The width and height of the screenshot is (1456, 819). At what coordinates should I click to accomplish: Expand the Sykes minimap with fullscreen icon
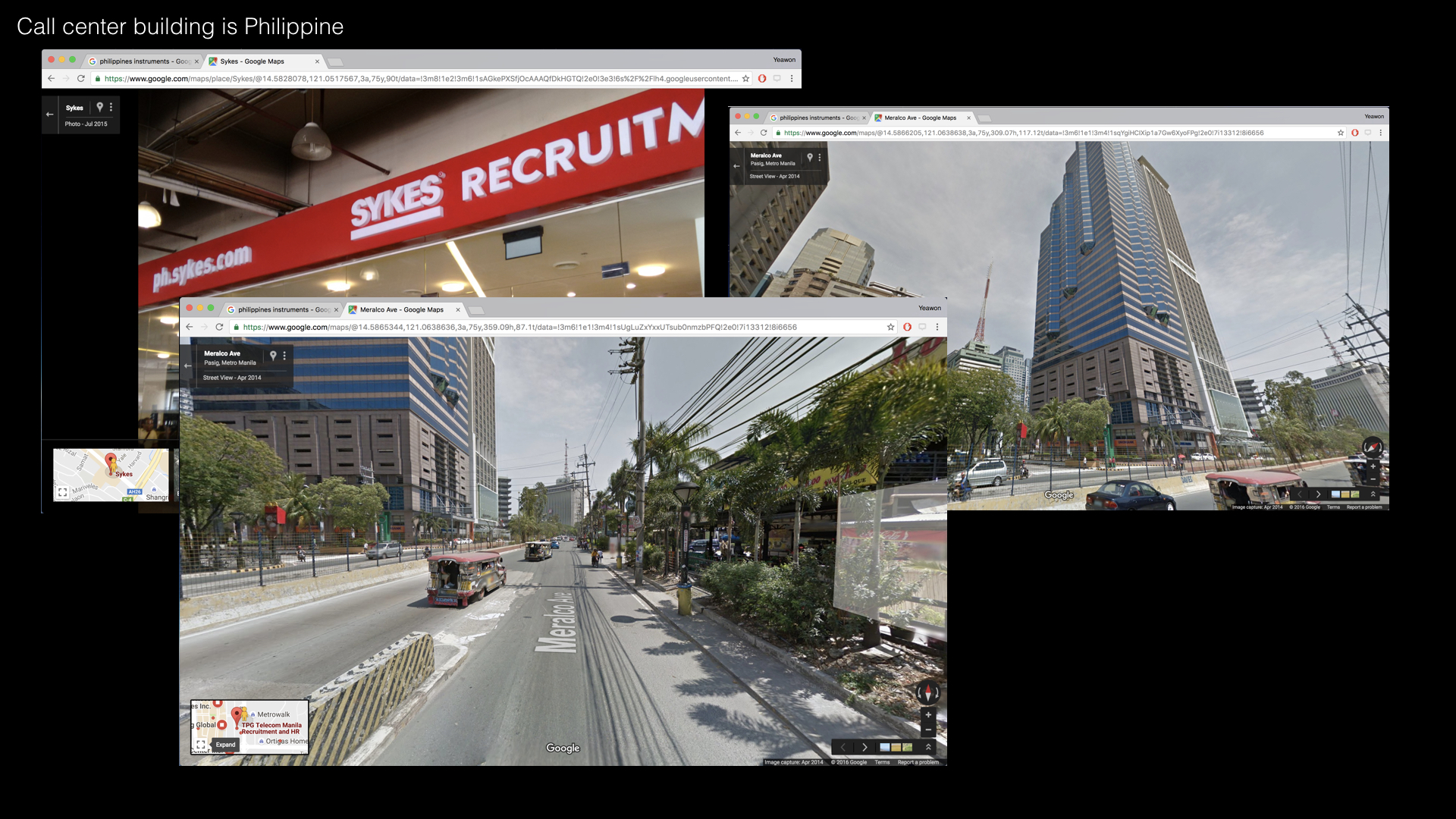point(63,492)
